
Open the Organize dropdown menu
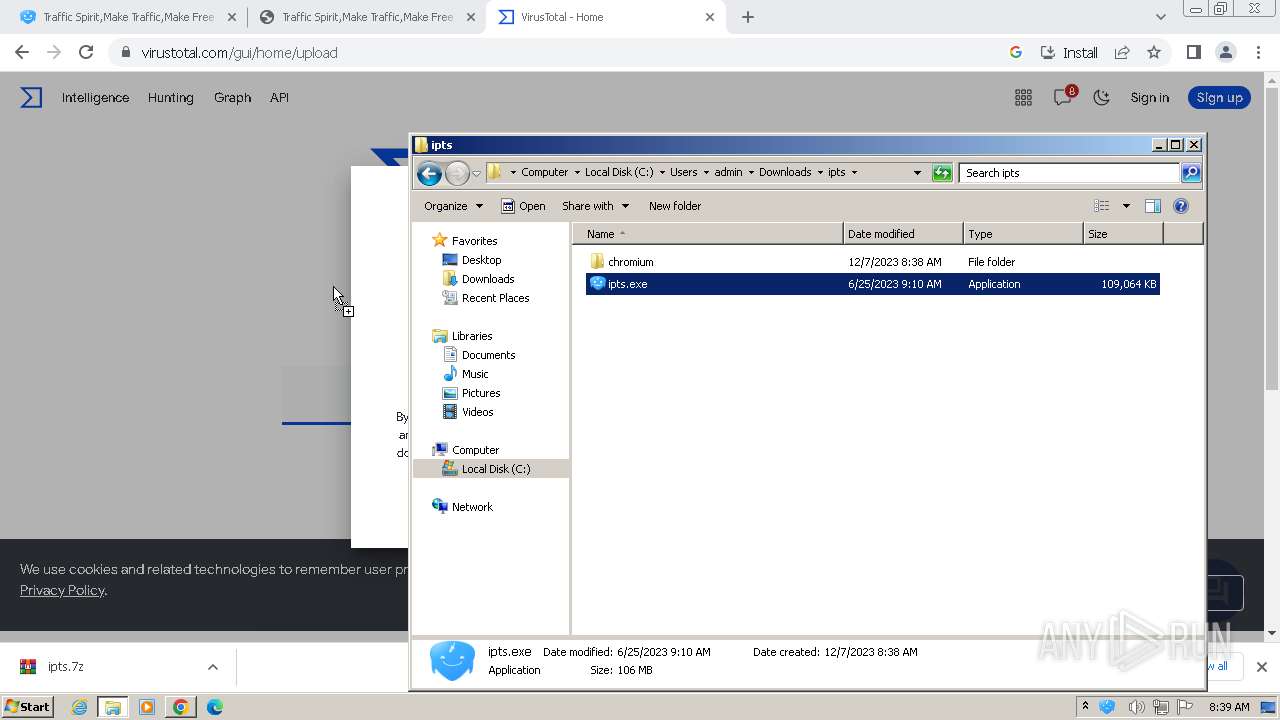453,206
